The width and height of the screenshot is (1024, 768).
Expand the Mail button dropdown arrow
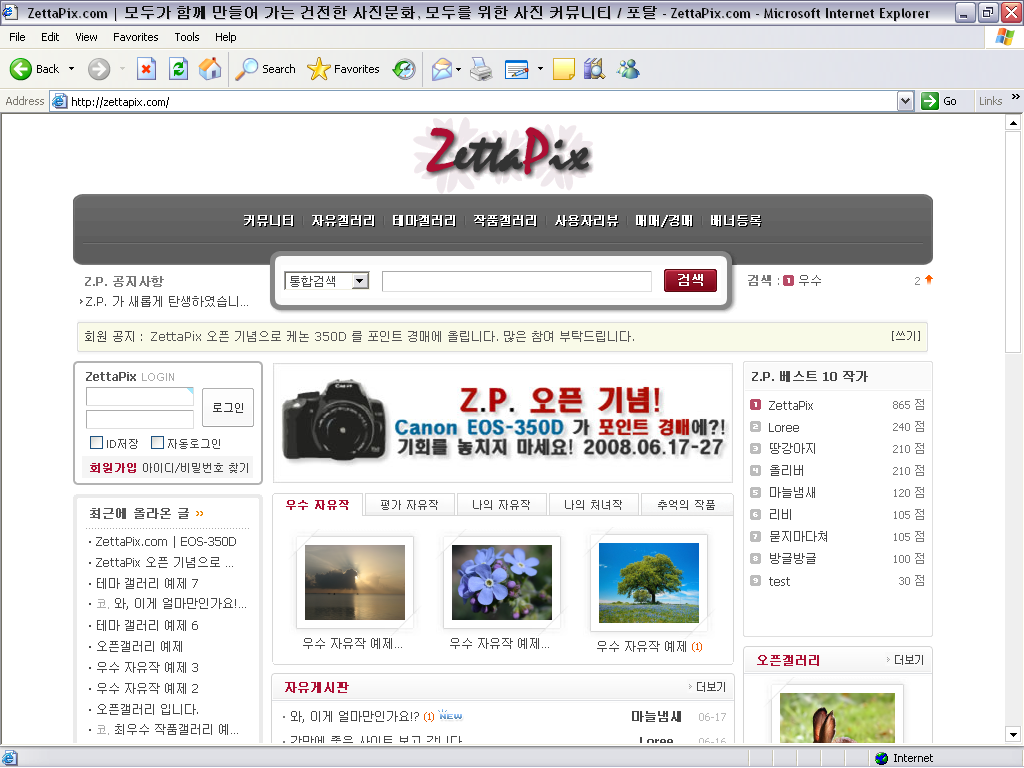459,69
